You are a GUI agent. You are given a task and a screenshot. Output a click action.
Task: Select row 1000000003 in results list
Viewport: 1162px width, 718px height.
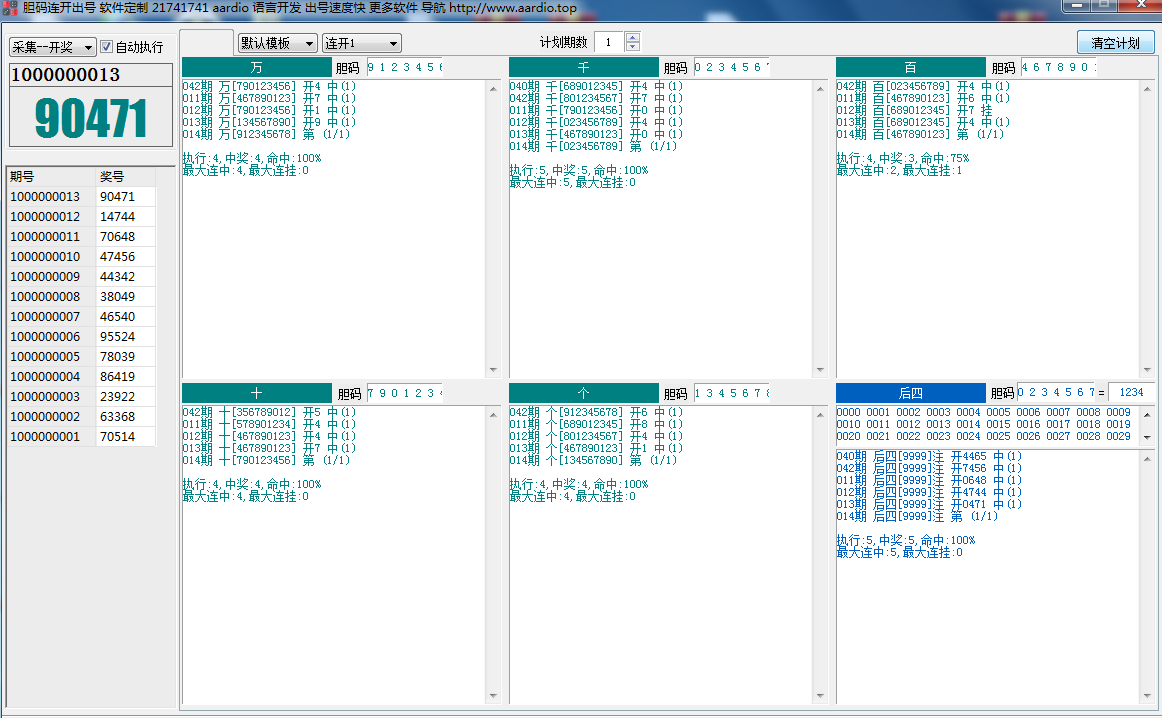(82, 396)
